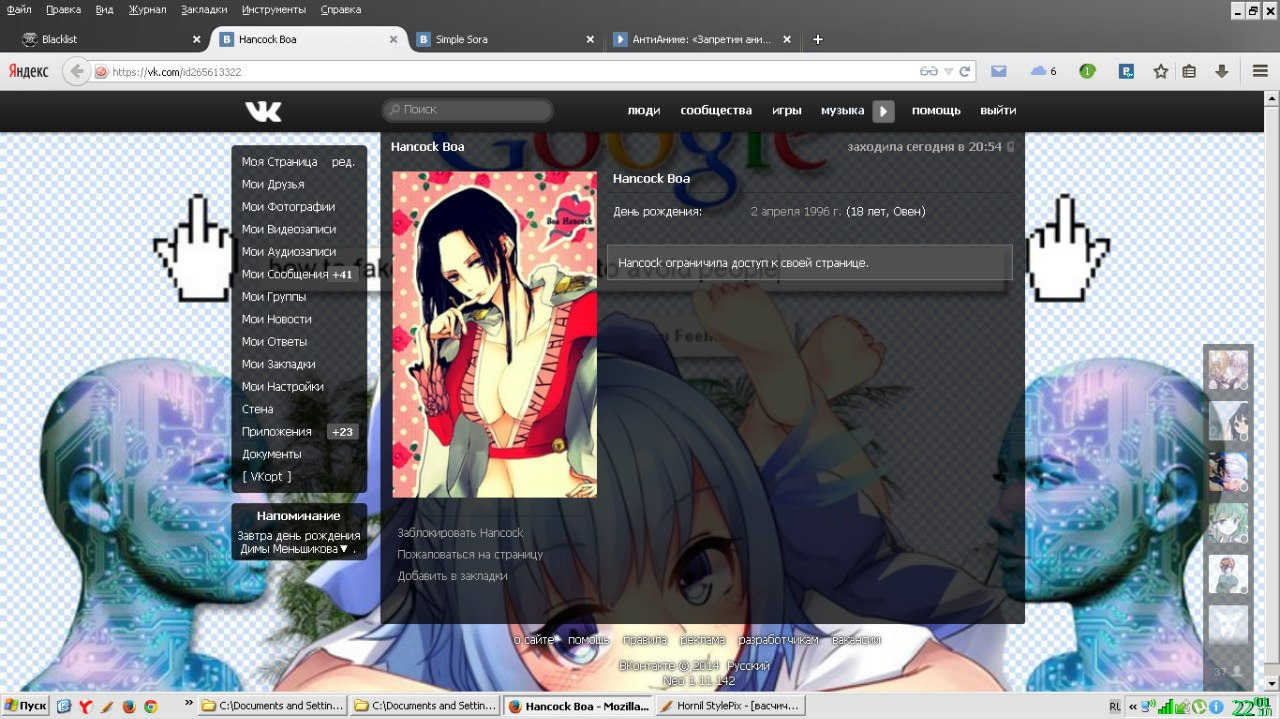Close the Blacklist tab

pos(196,40)
